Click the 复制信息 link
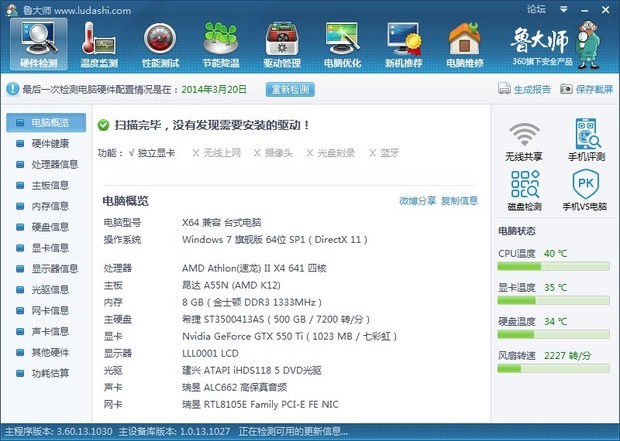 459,201
